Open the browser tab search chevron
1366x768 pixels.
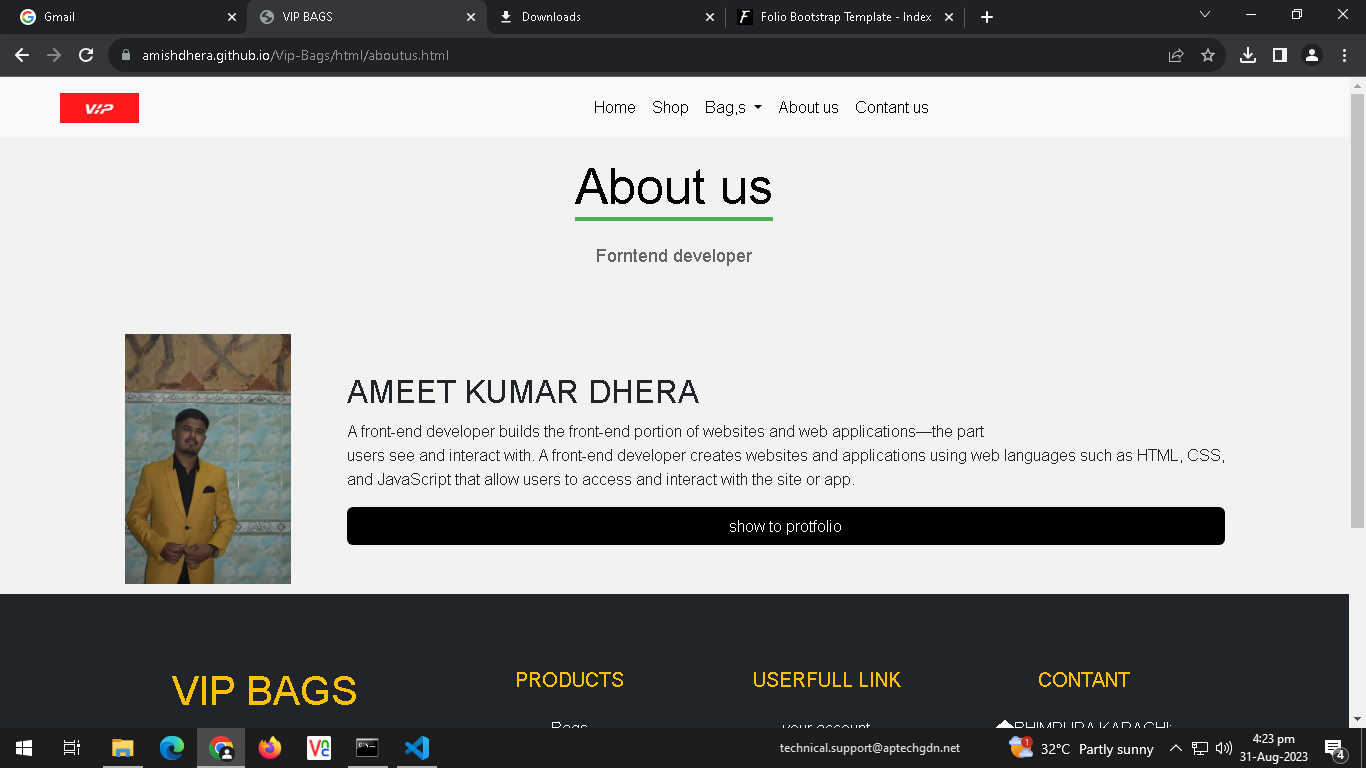(x=1205, y=16)
